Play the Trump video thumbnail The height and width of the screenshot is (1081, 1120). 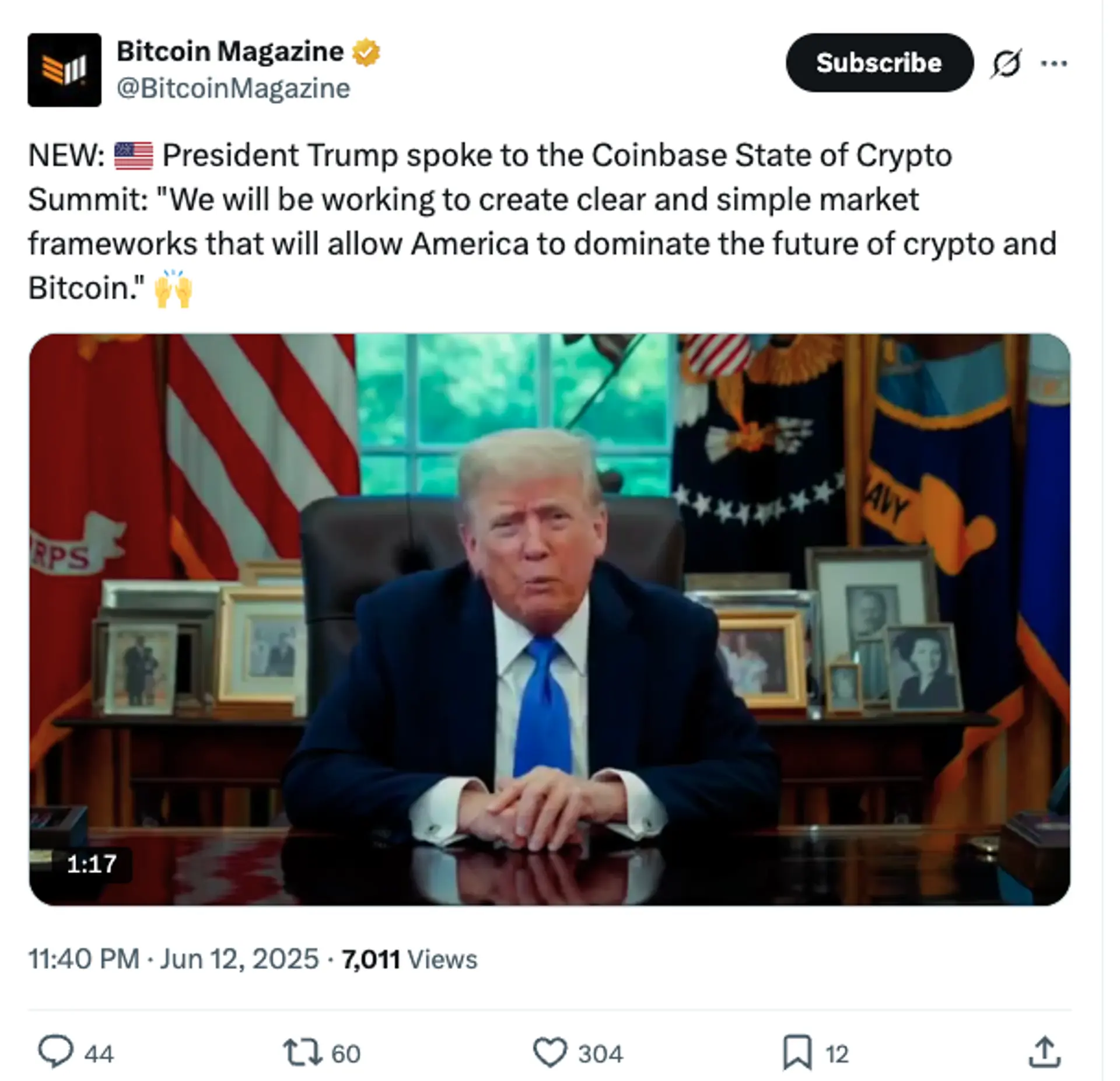tap(549, 620)
